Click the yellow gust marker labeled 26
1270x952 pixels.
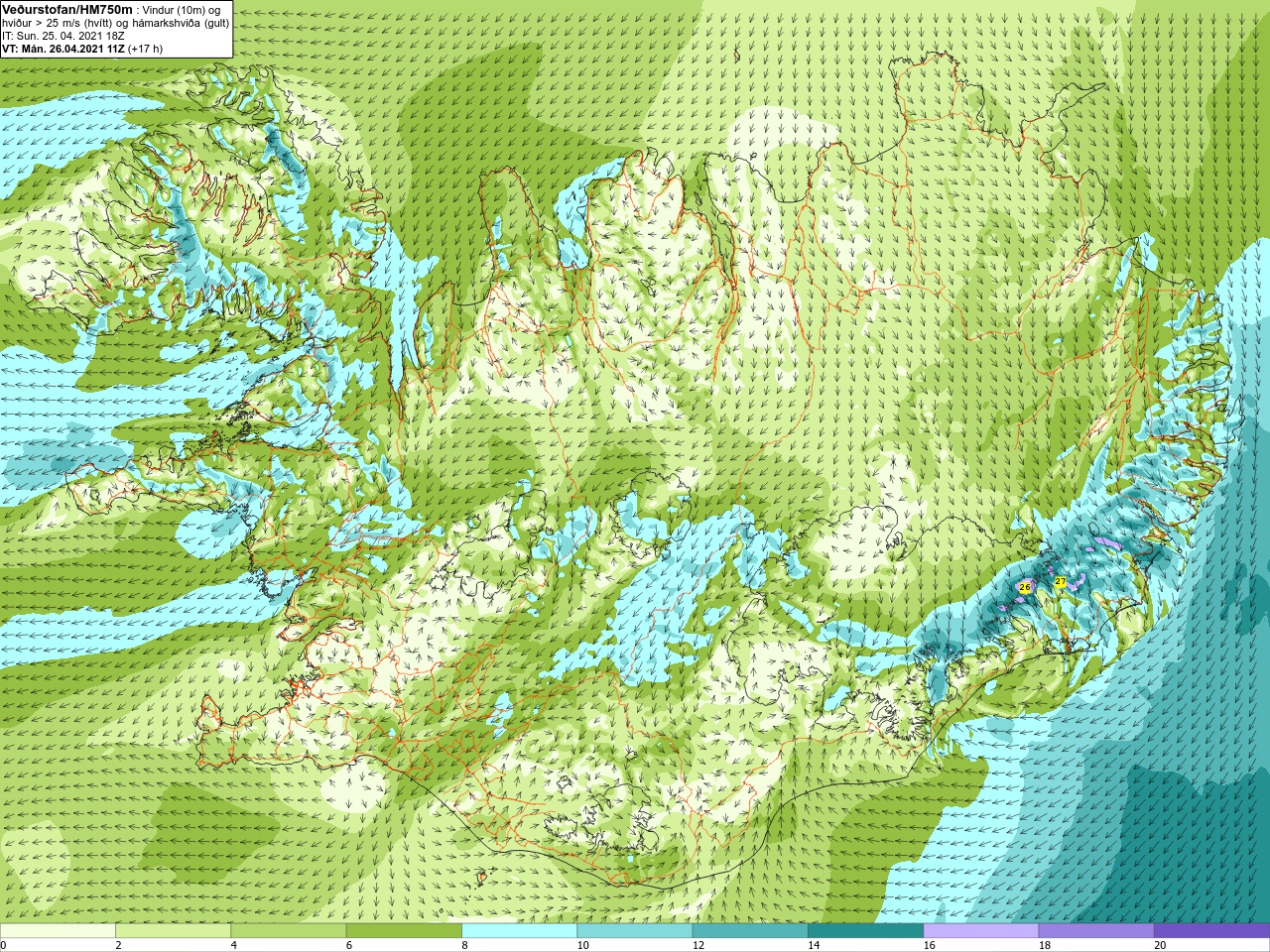tap(1025, 587)
